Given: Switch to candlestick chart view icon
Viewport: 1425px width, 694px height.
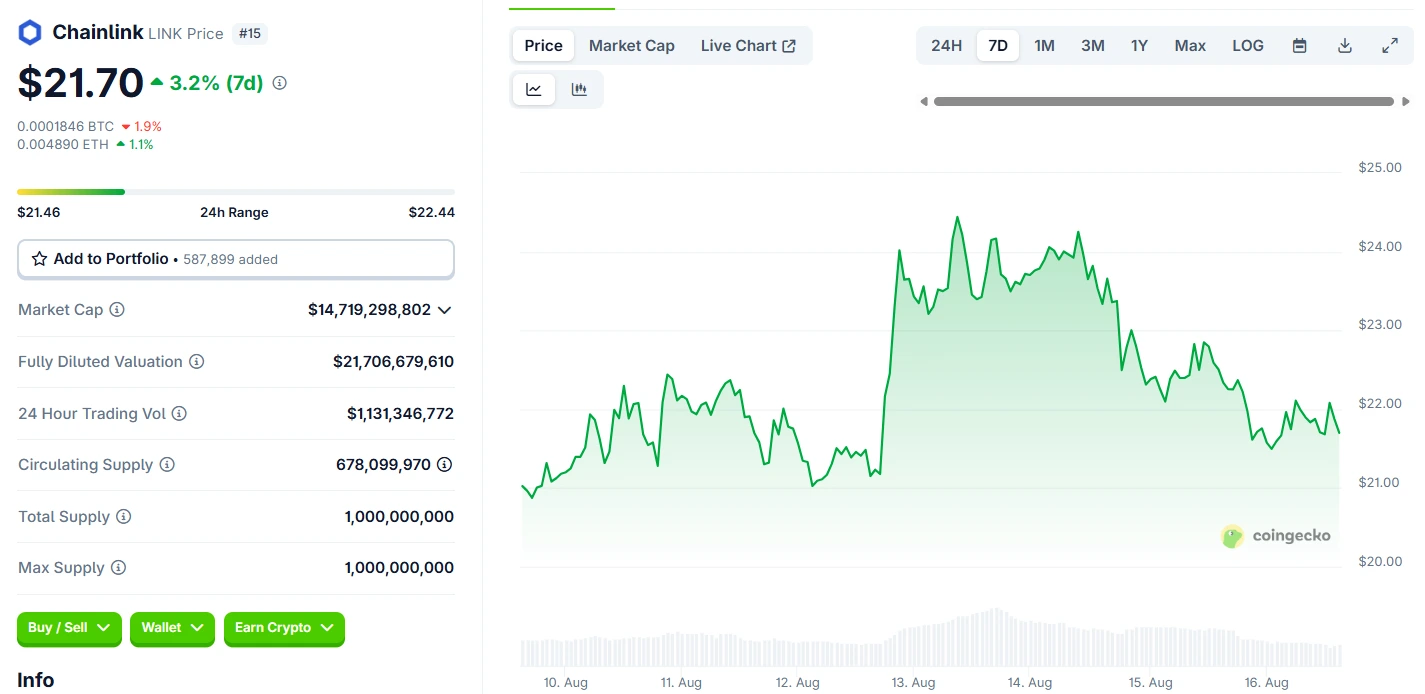Looking at the screenshot, I should tap(579, 89).
